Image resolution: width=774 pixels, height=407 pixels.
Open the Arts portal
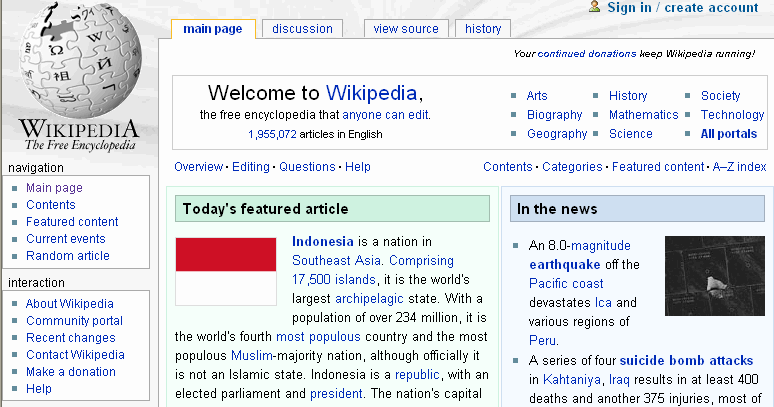pos(537,96)
